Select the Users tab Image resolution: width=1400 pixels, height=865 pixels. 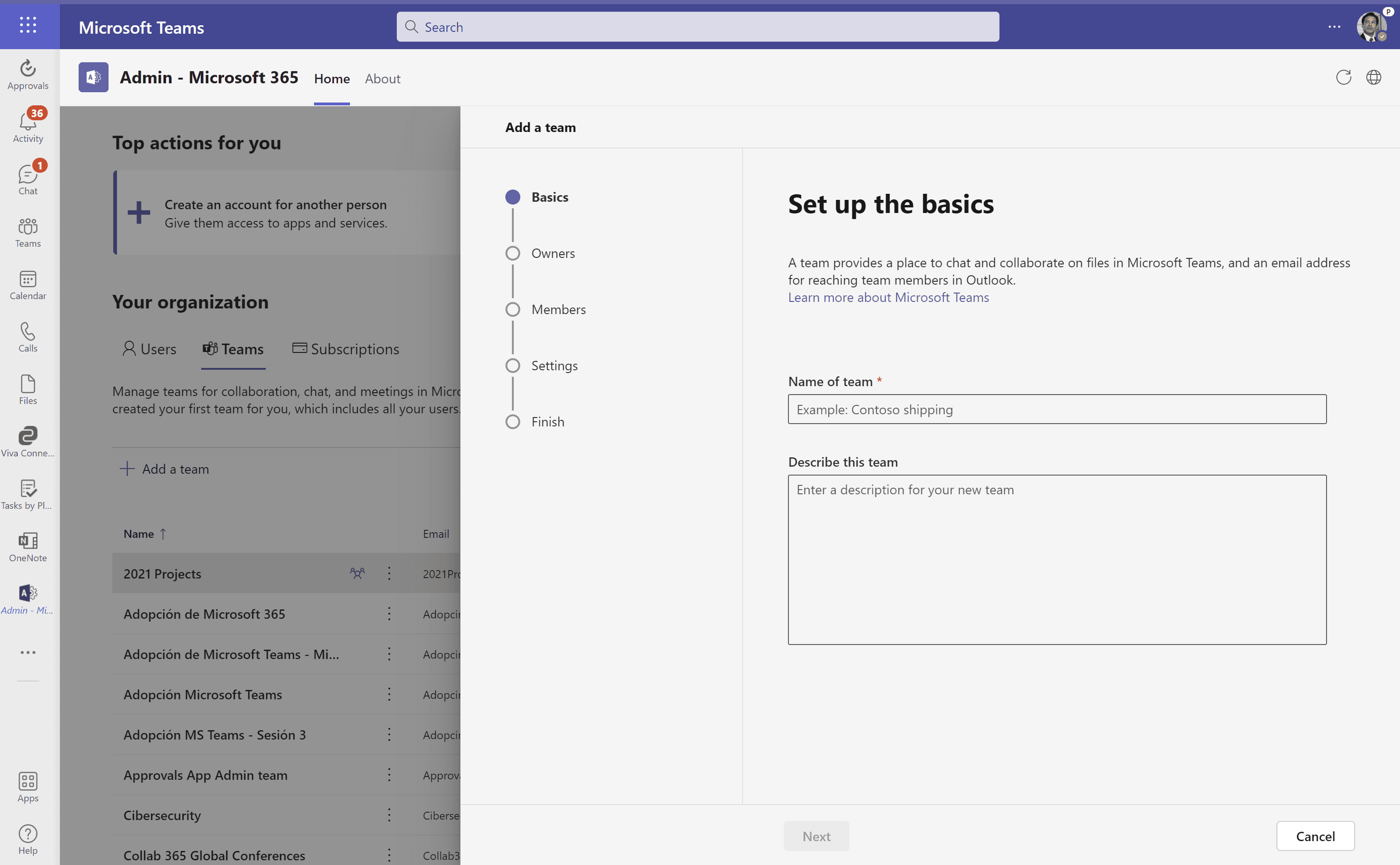[x=150, y=349]
